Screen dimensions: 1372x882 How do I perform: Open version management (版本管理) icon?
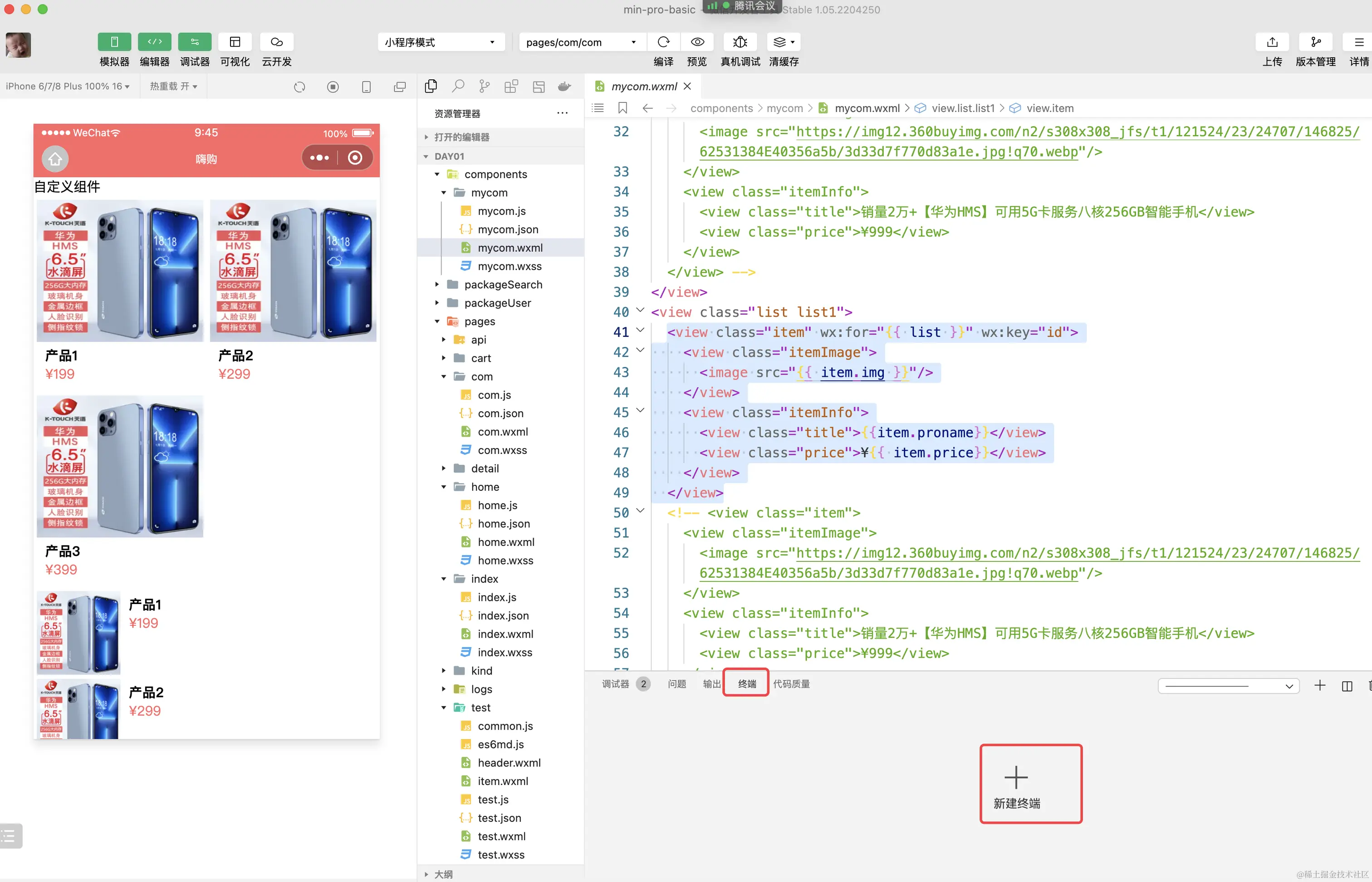point(1315,42)
